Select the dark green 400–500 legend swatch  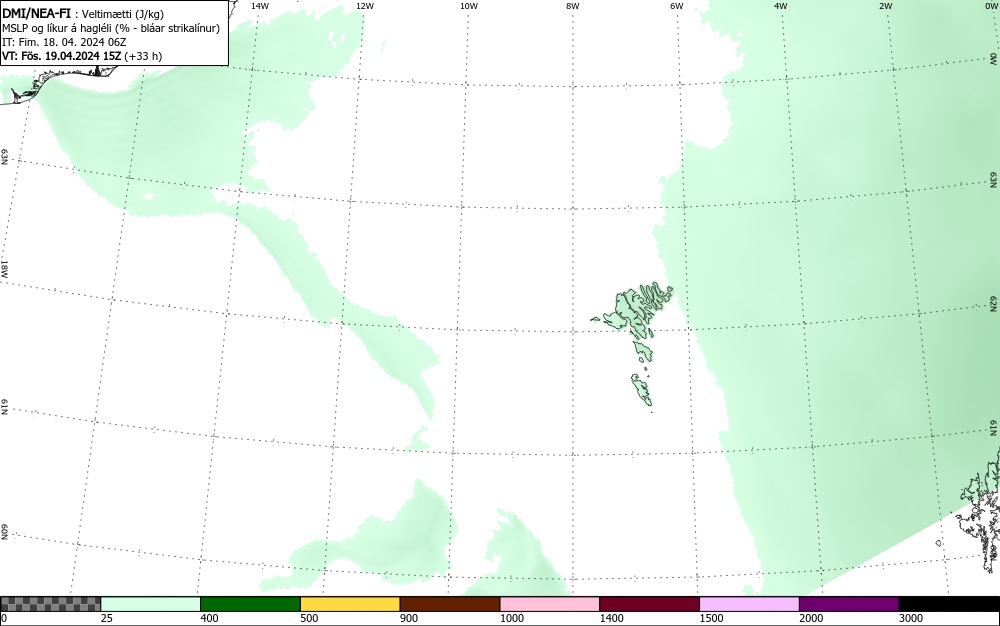[x=250, y=604]
